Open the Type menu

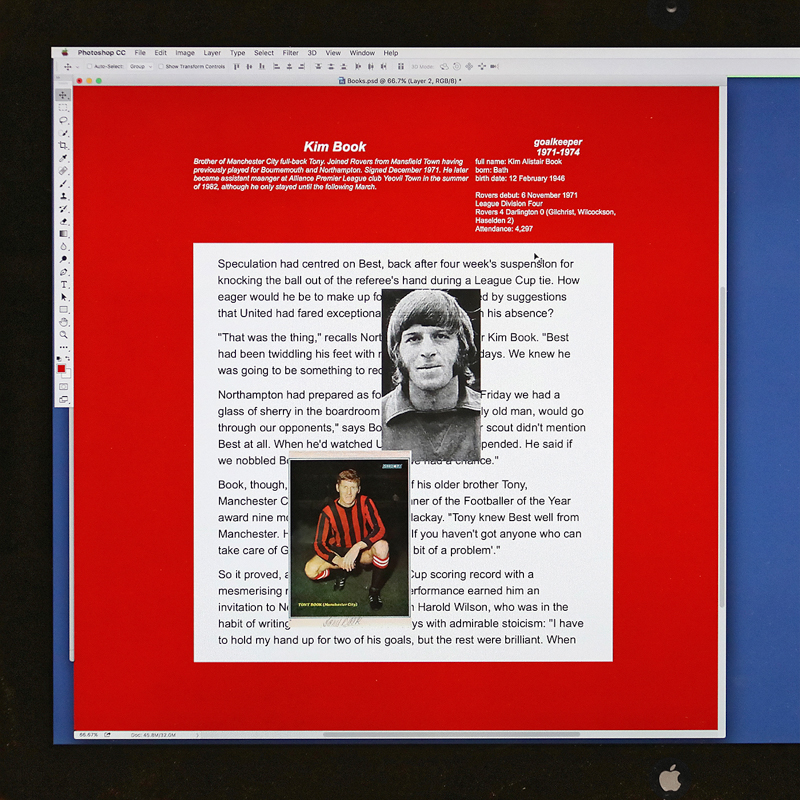237,53
